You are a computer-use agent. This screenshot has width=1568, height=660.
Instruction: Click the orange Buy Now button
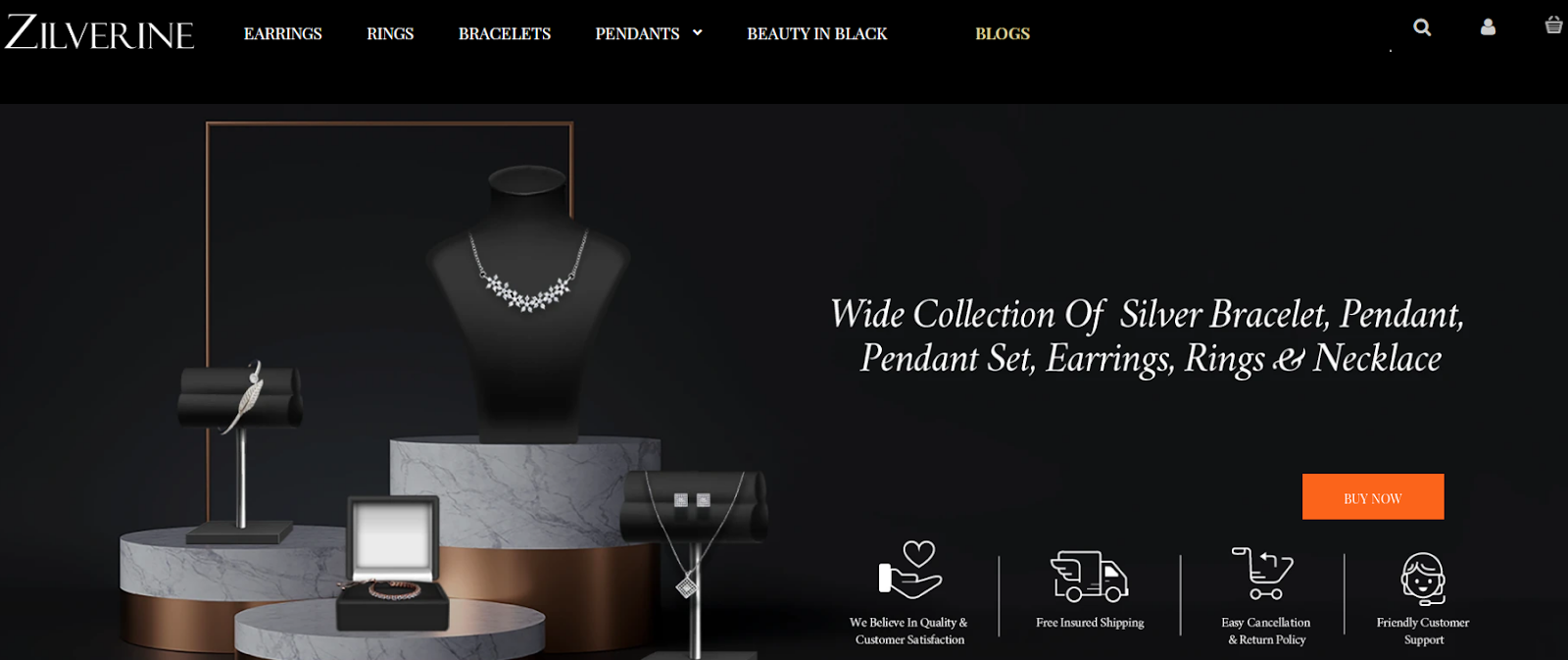tap(1373, 497)
